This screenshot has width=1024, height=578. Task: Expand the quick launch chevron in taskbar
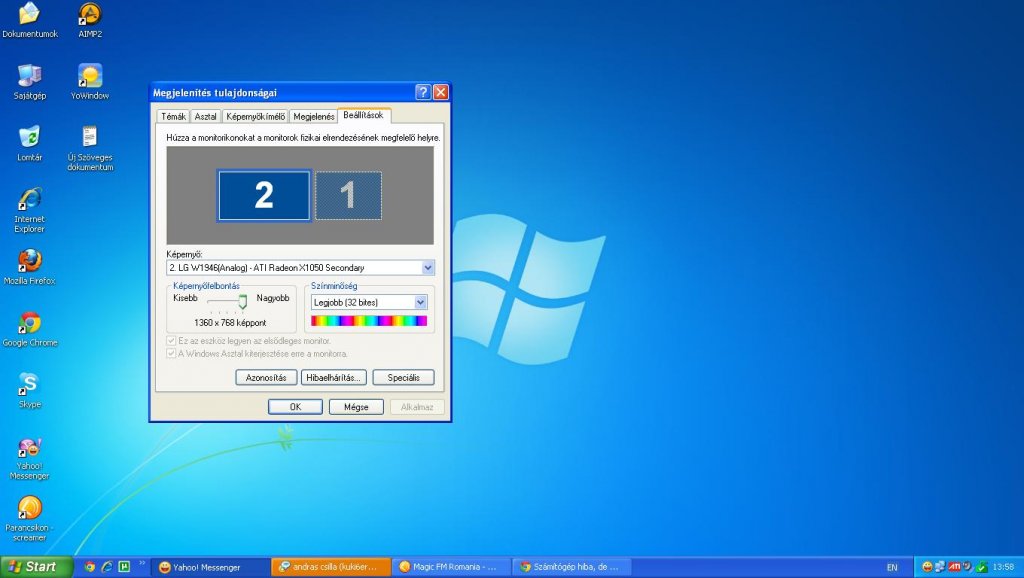[141, 564]
